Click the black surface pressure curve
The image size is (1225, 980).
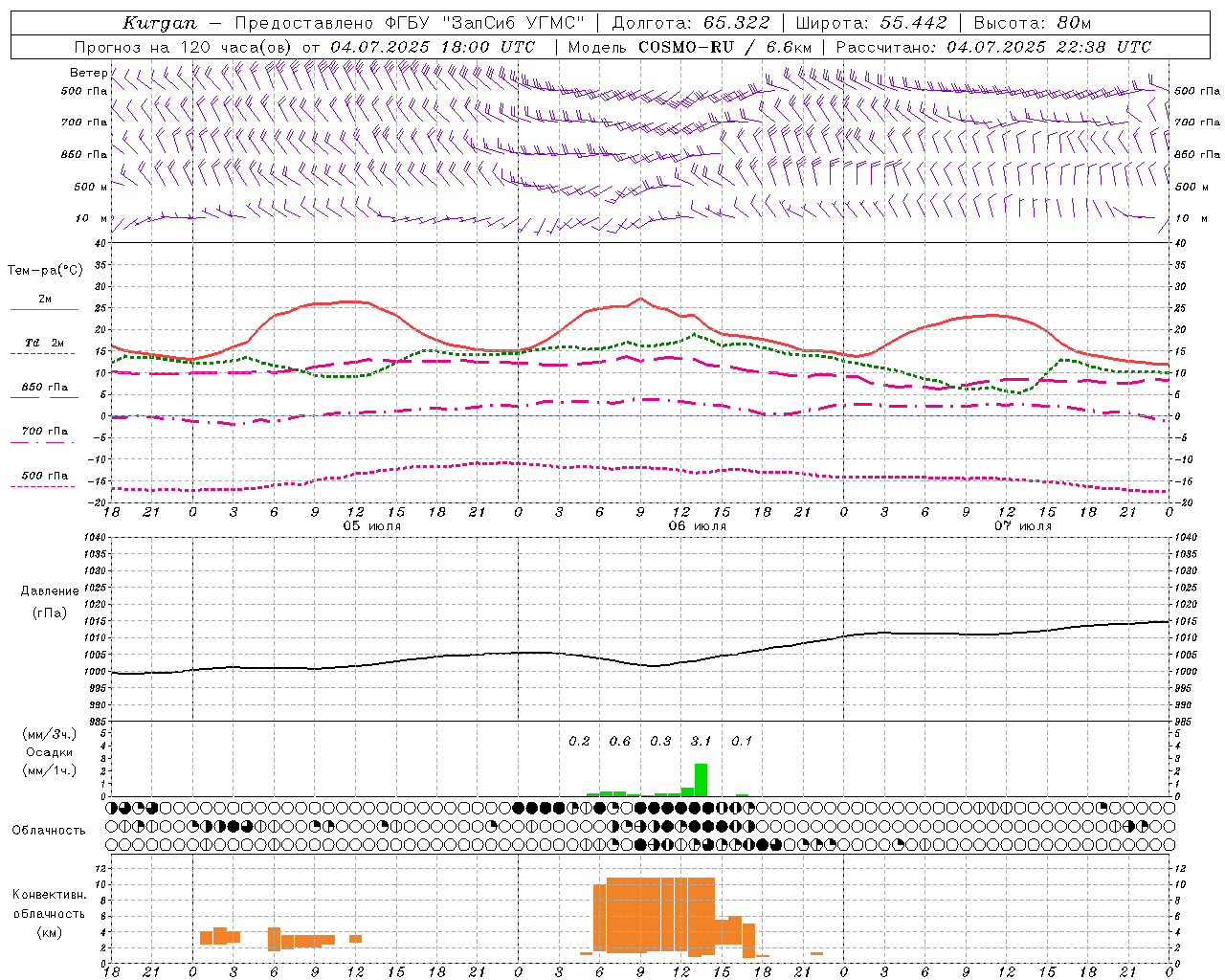coord(640,664)
